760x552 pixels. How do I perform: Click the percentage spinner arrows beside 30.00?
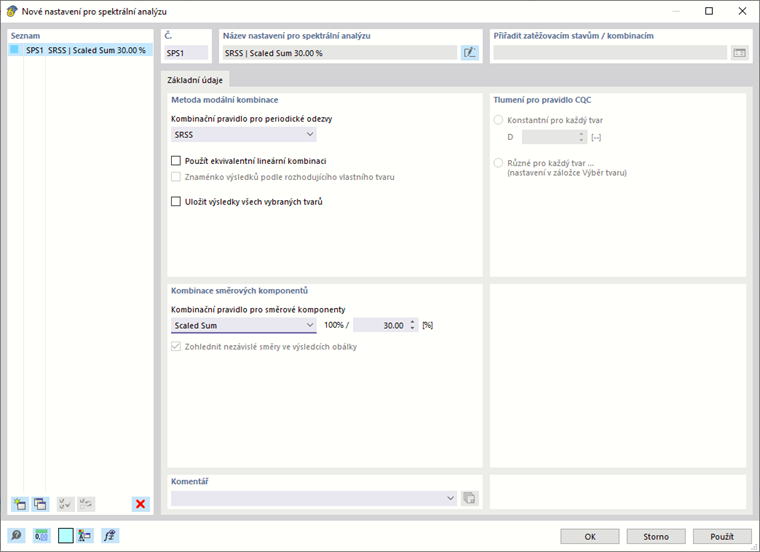tap(412, 325)
